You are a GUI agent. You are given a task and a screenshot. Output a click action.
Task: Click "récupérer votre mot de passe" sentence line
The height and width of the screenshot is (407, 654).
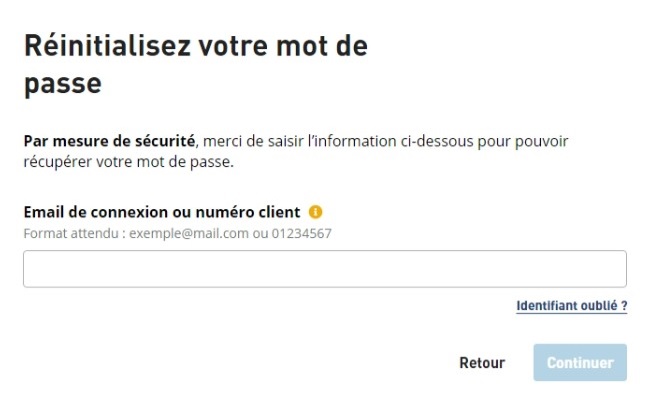pos(128,161)
